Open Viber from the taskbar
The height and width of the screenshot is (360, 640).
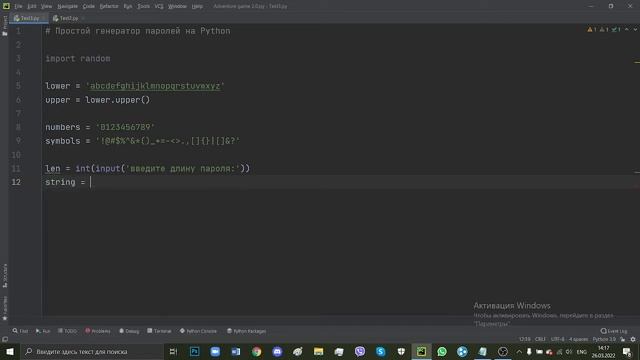pos(360,351)
